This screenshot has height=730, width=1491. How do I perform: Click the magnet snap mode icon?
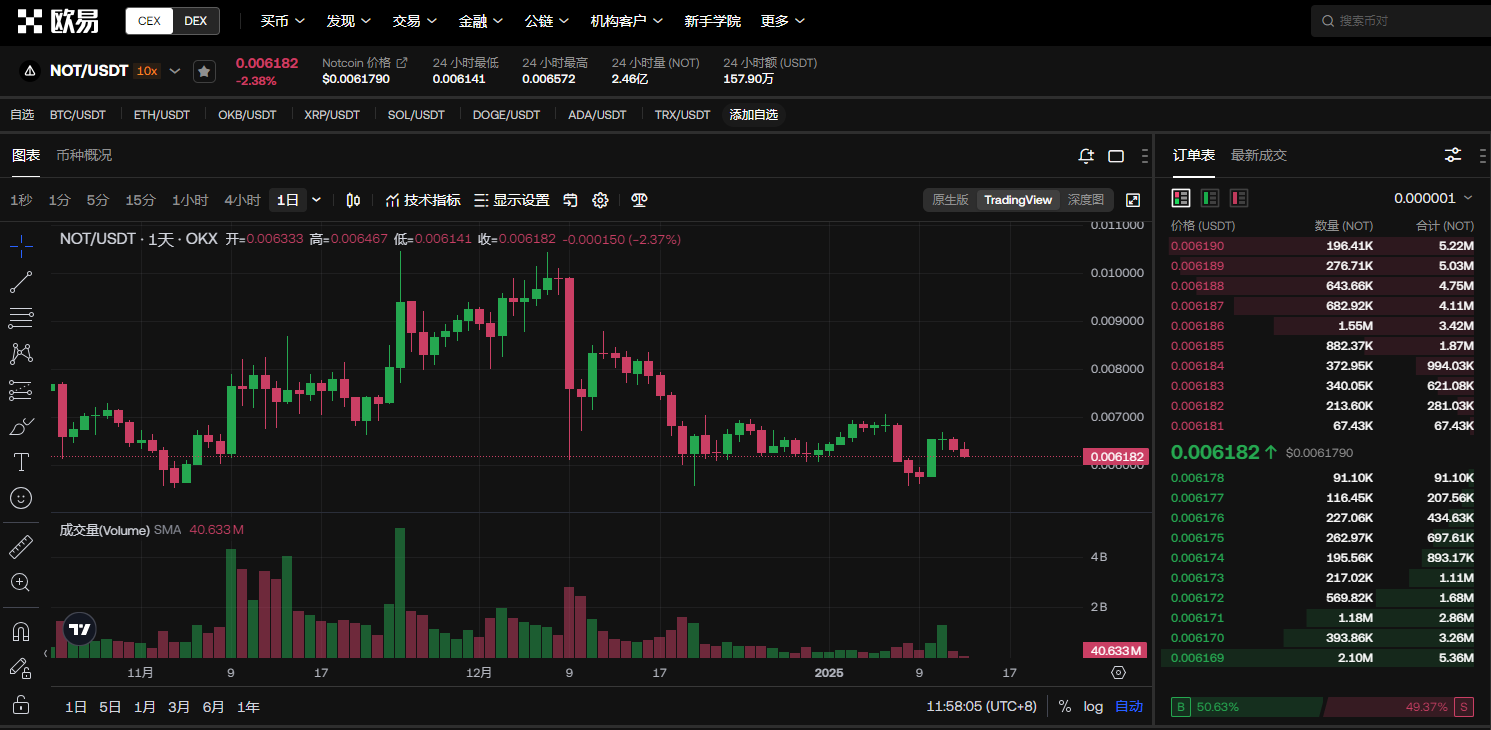click(x=21, y=632)
